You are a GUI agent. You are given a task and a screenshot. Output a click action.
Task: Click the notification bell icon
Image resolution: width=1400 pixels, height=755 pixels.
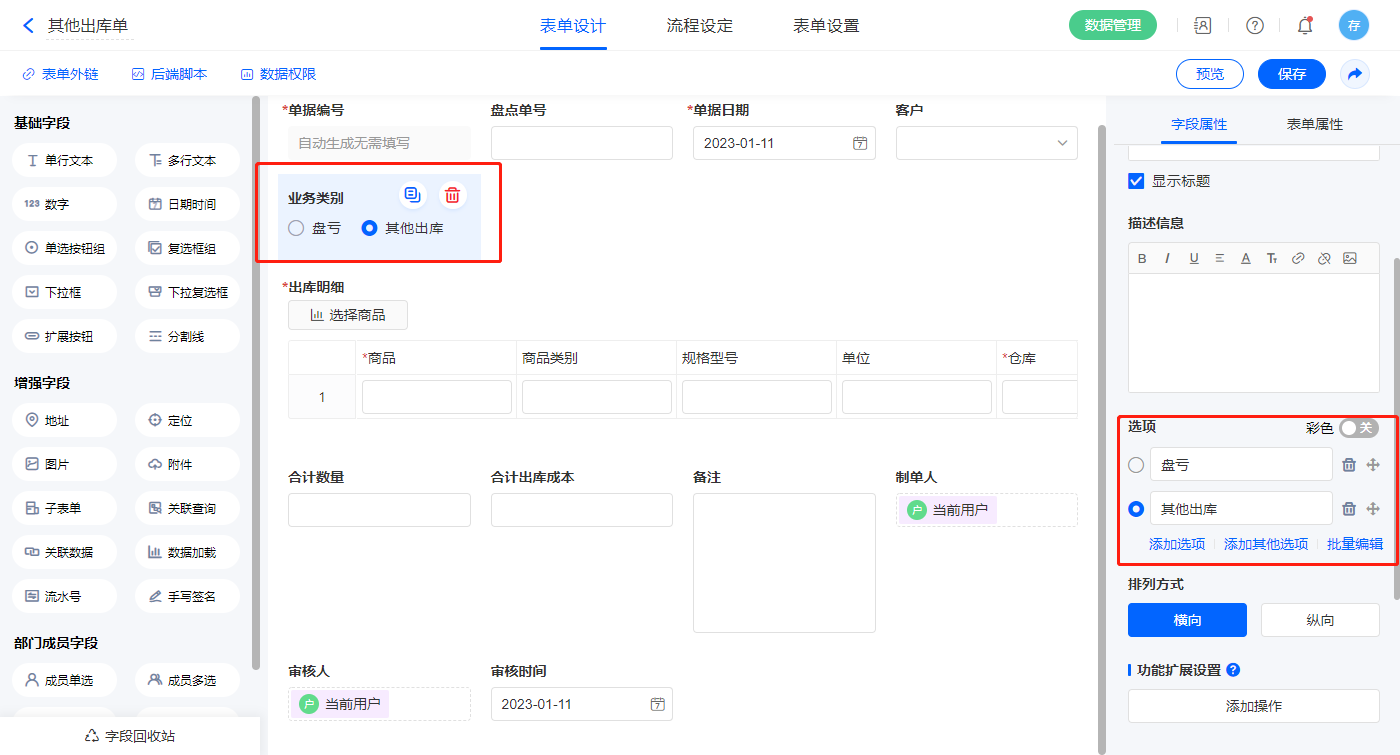click(1304, 26)
